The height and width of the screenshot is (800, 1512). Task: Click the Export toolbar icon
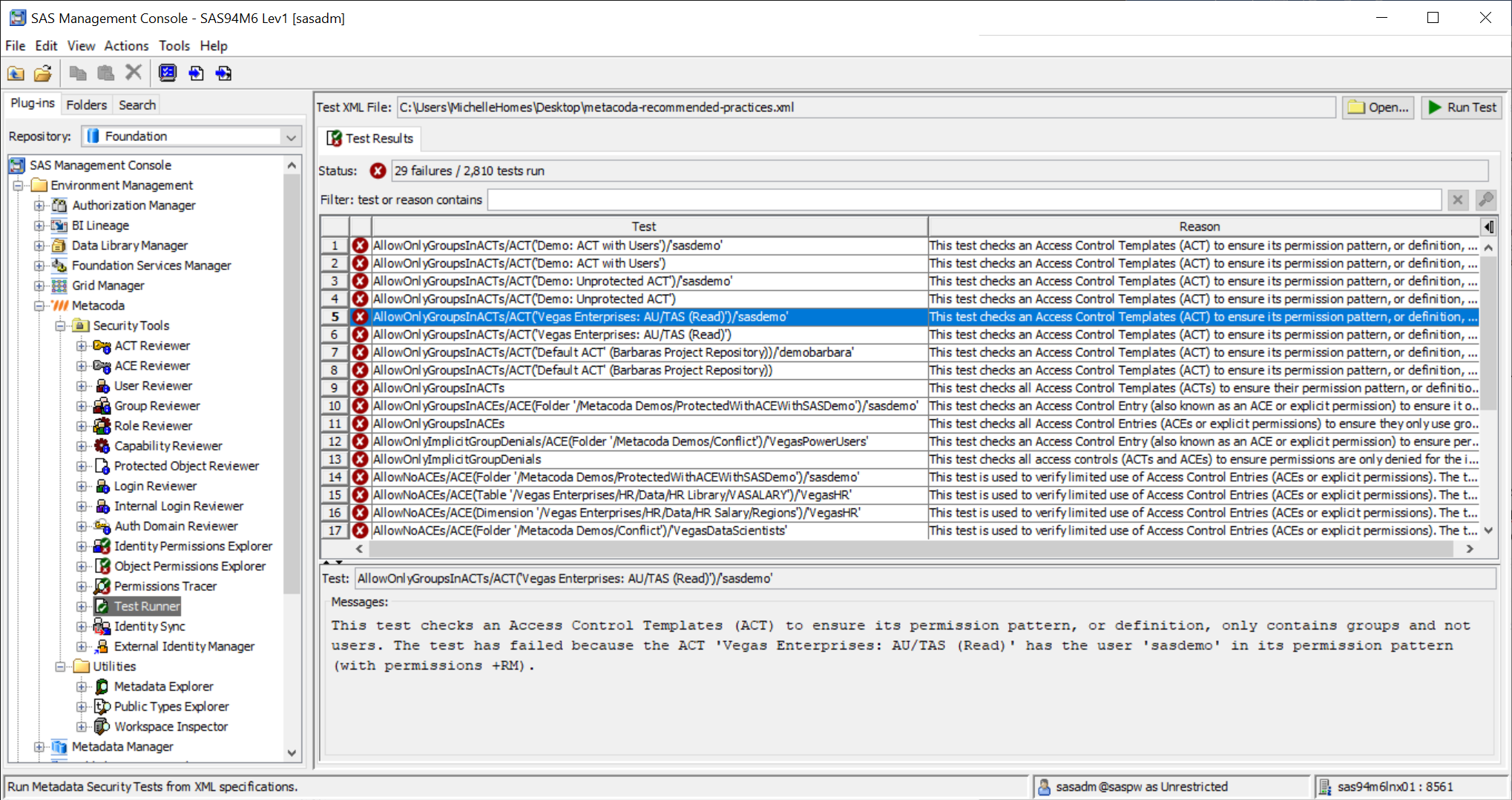point(223,73)
